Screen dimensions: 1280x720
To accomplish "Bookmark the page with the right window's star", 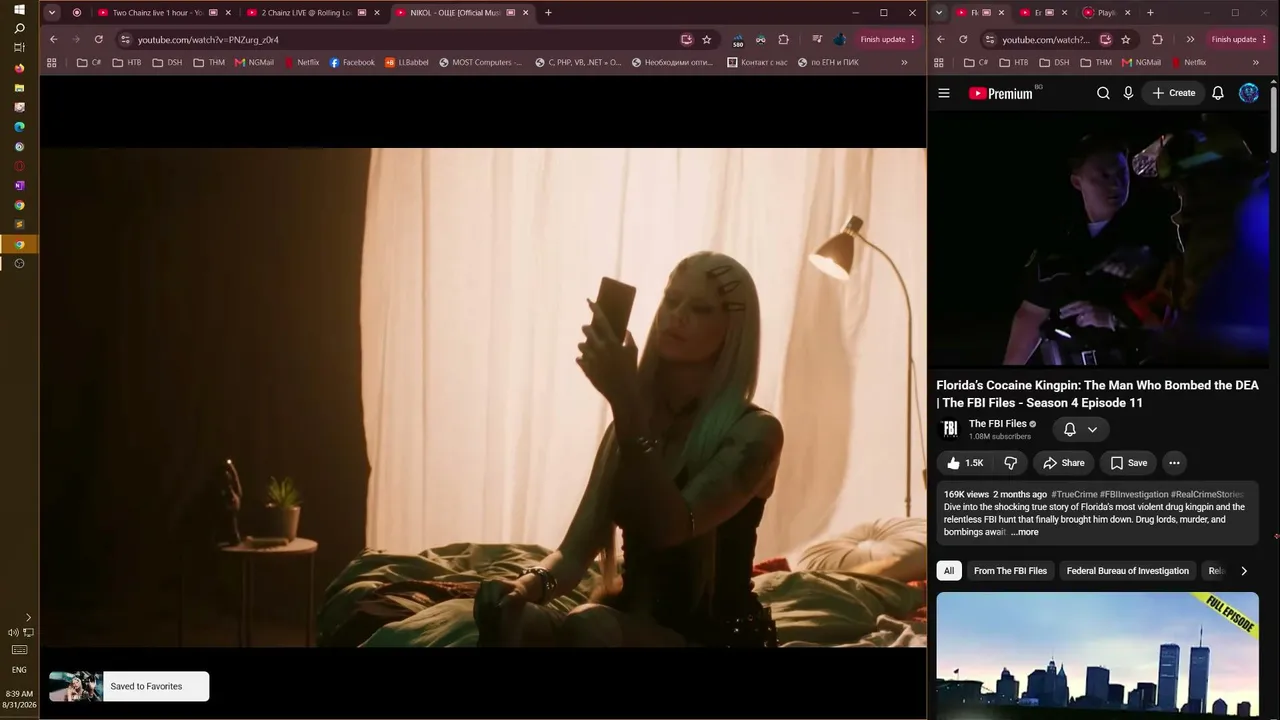I will pos(1126,39).
